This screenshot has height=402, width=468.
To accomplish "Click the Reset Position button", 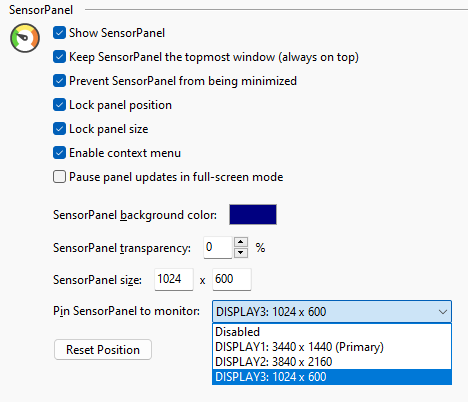I will pyautogui.click(x=103, y=350).
